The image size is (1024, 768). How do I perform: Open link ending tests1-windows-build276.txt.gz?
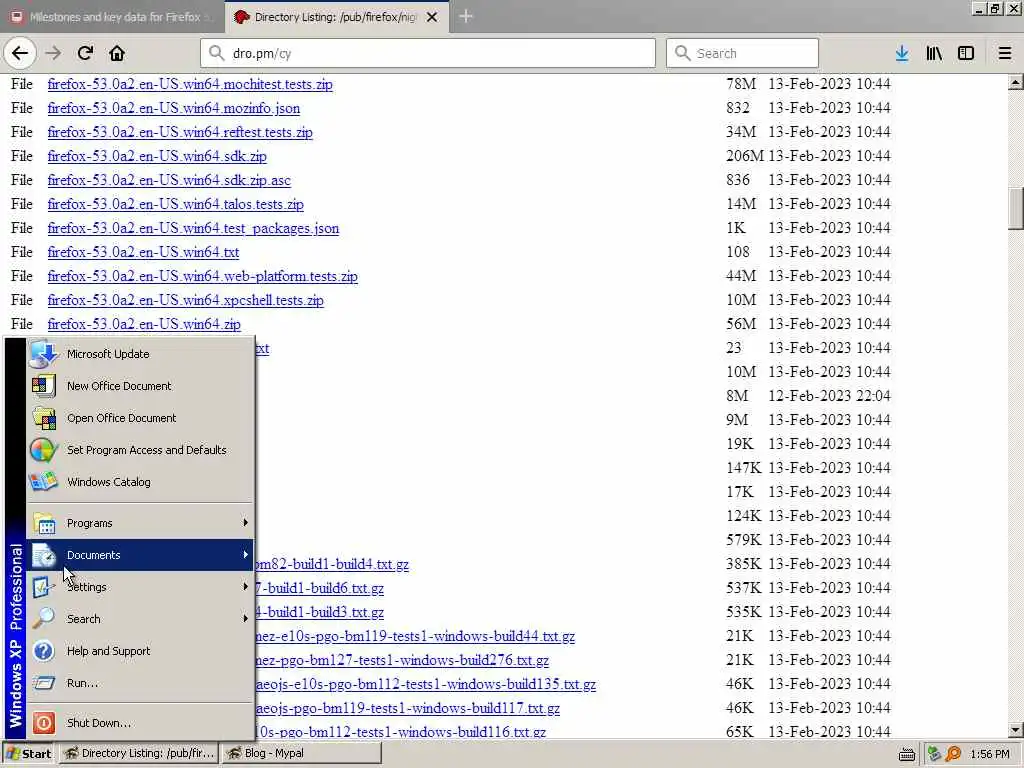[402, 660]
